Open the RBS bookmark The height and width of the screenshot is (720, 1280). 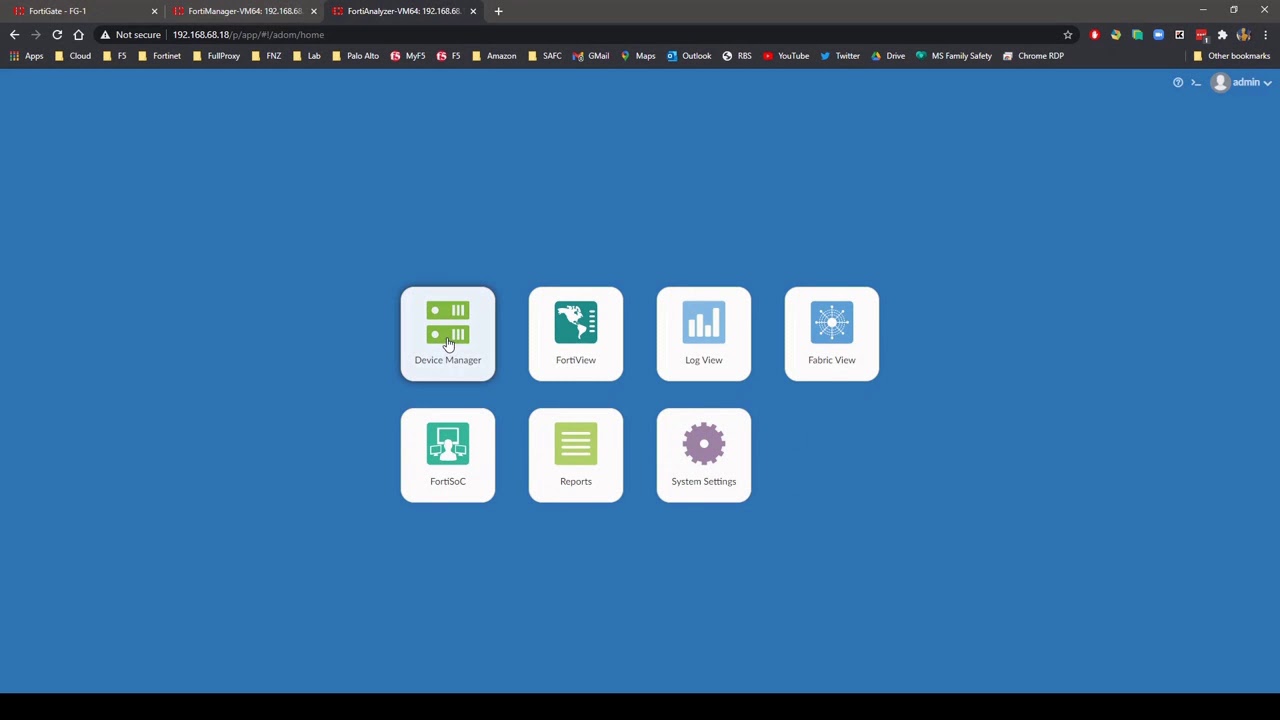click(x=737, y=56)
